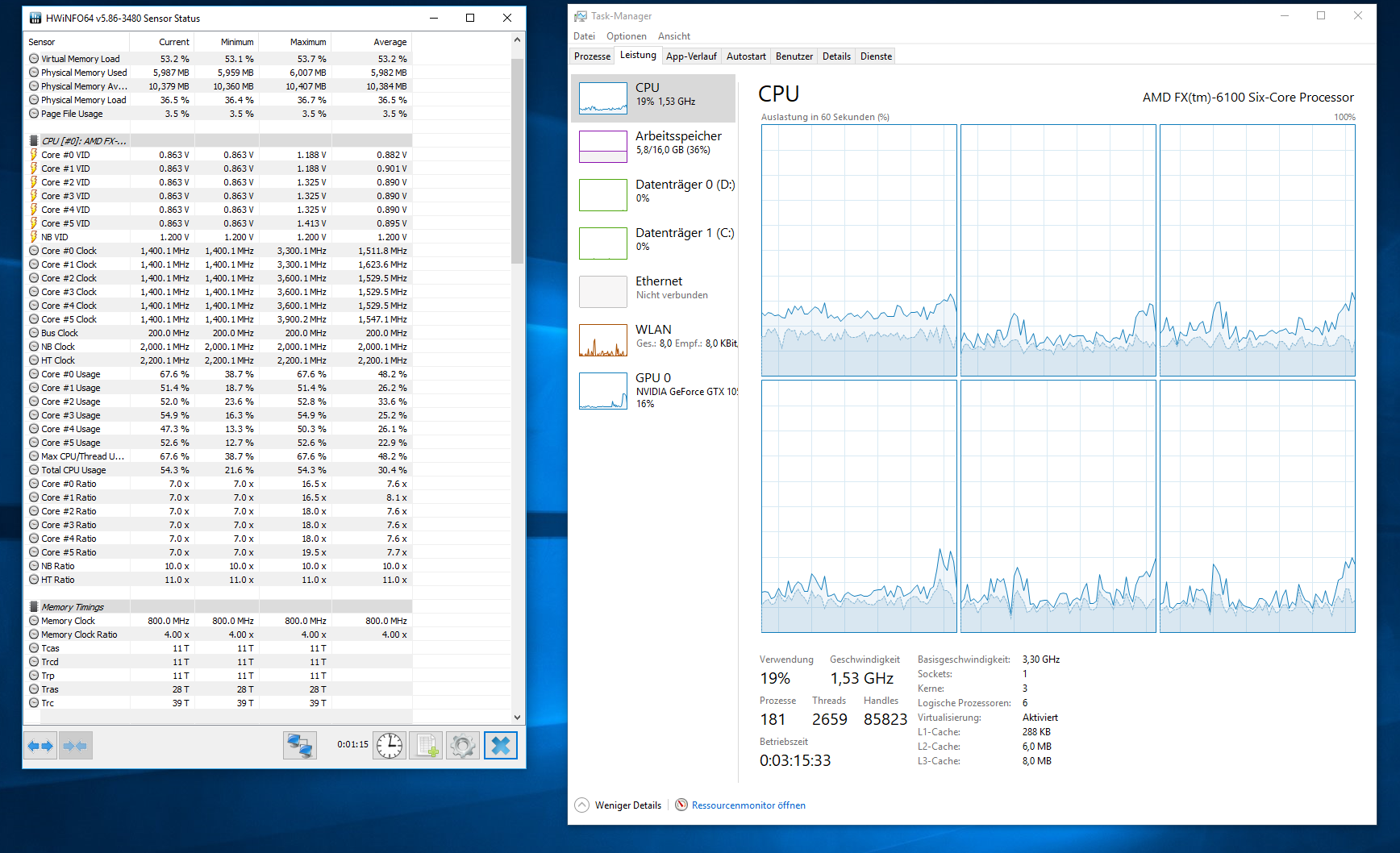Image resolution: width=1400 pixels, height=853 pixels.
Task: Open the Optionen menu
Action: click(x=627, y=36)
